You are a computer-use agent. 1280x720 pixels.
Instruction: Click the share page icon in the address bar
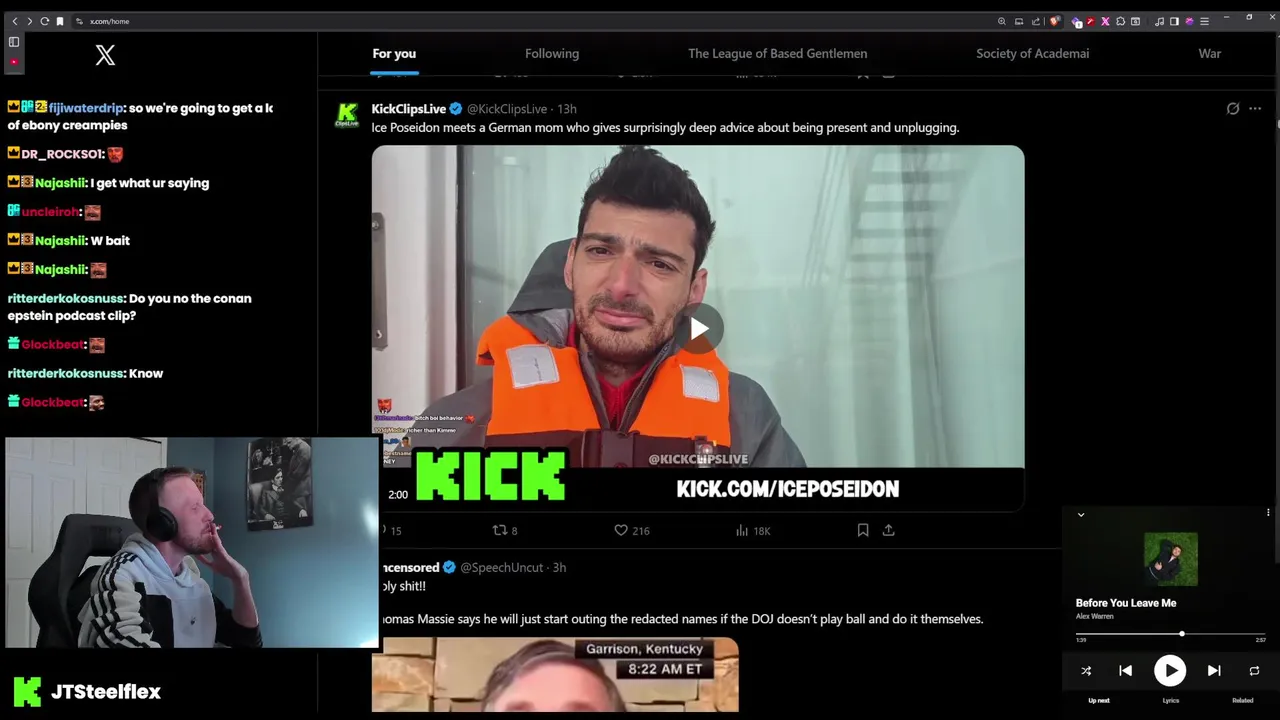1036,21
